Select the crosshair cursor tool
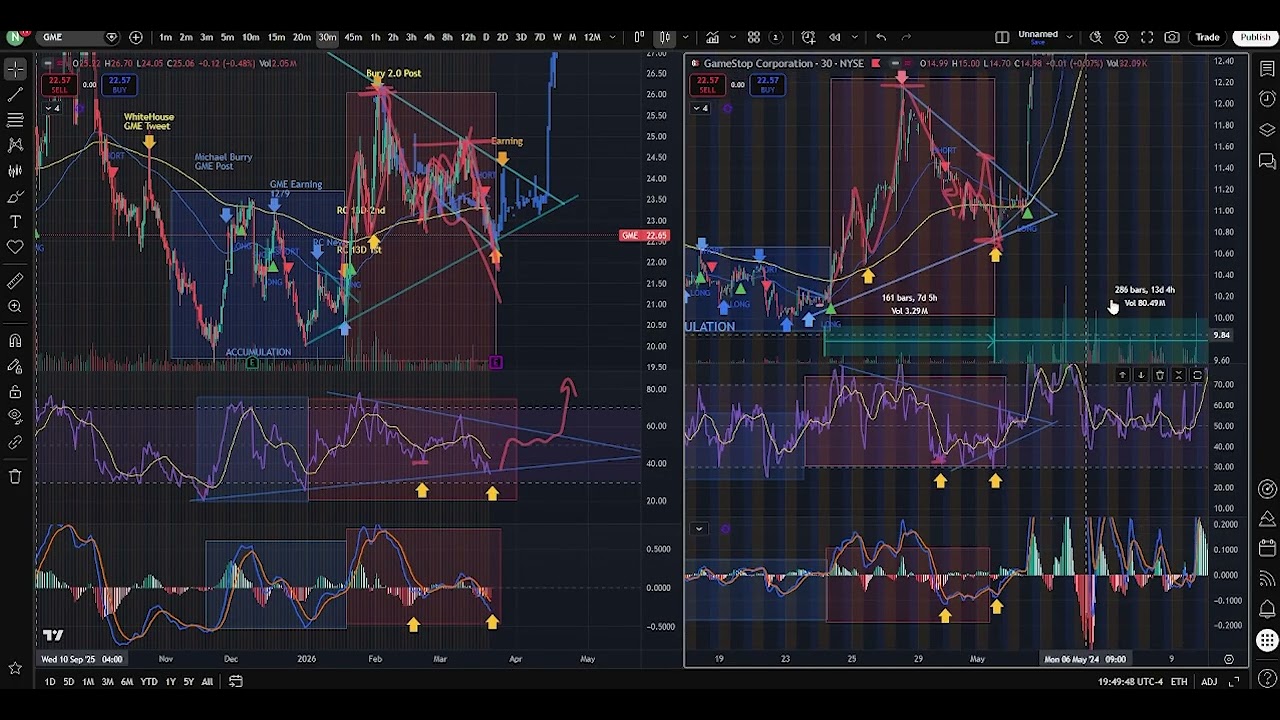The height and width of the screenshot is (720, 1280). 15,69
